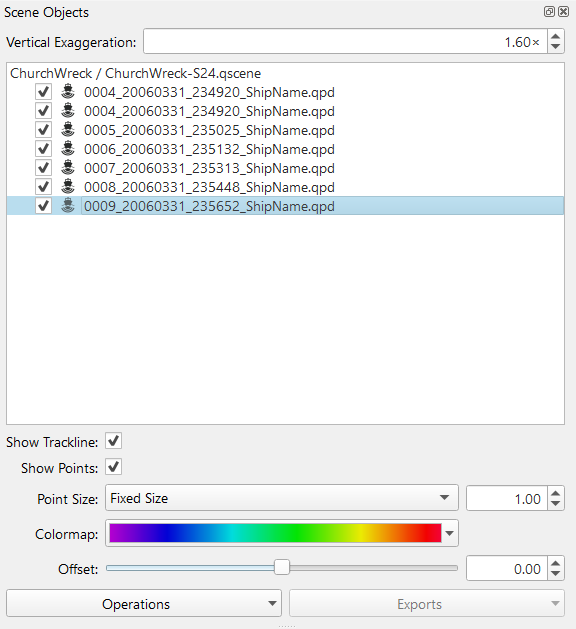Decrease Vertical Exaggeration with down arrow
Image resolution: width=576 pixels, height=629 pixels.
556,47
